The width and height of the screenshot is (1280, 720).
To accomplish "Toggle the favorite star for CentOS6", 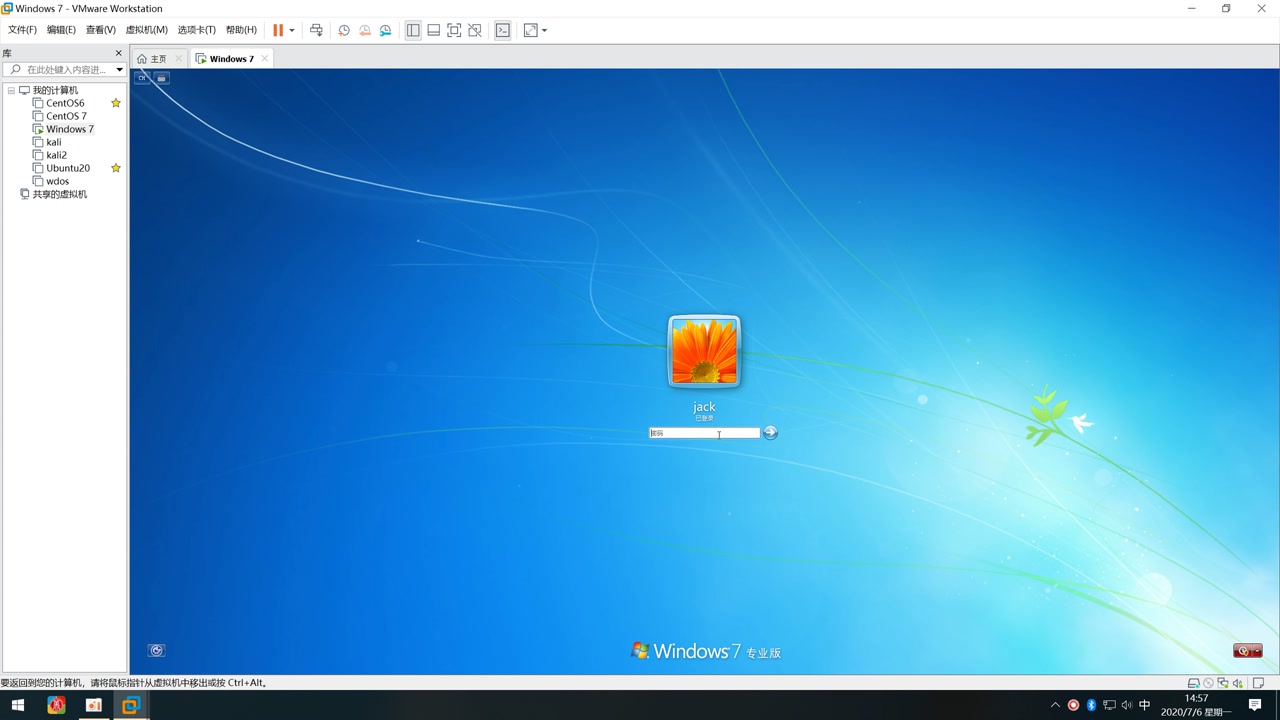I will (116, 103).
